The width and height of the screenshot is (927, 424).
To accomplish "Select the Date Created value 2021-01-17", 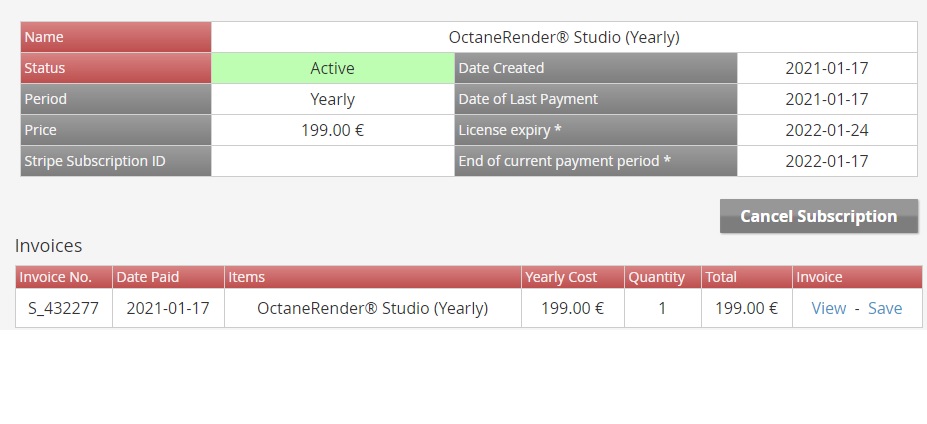I will click(x=826, y=68).
